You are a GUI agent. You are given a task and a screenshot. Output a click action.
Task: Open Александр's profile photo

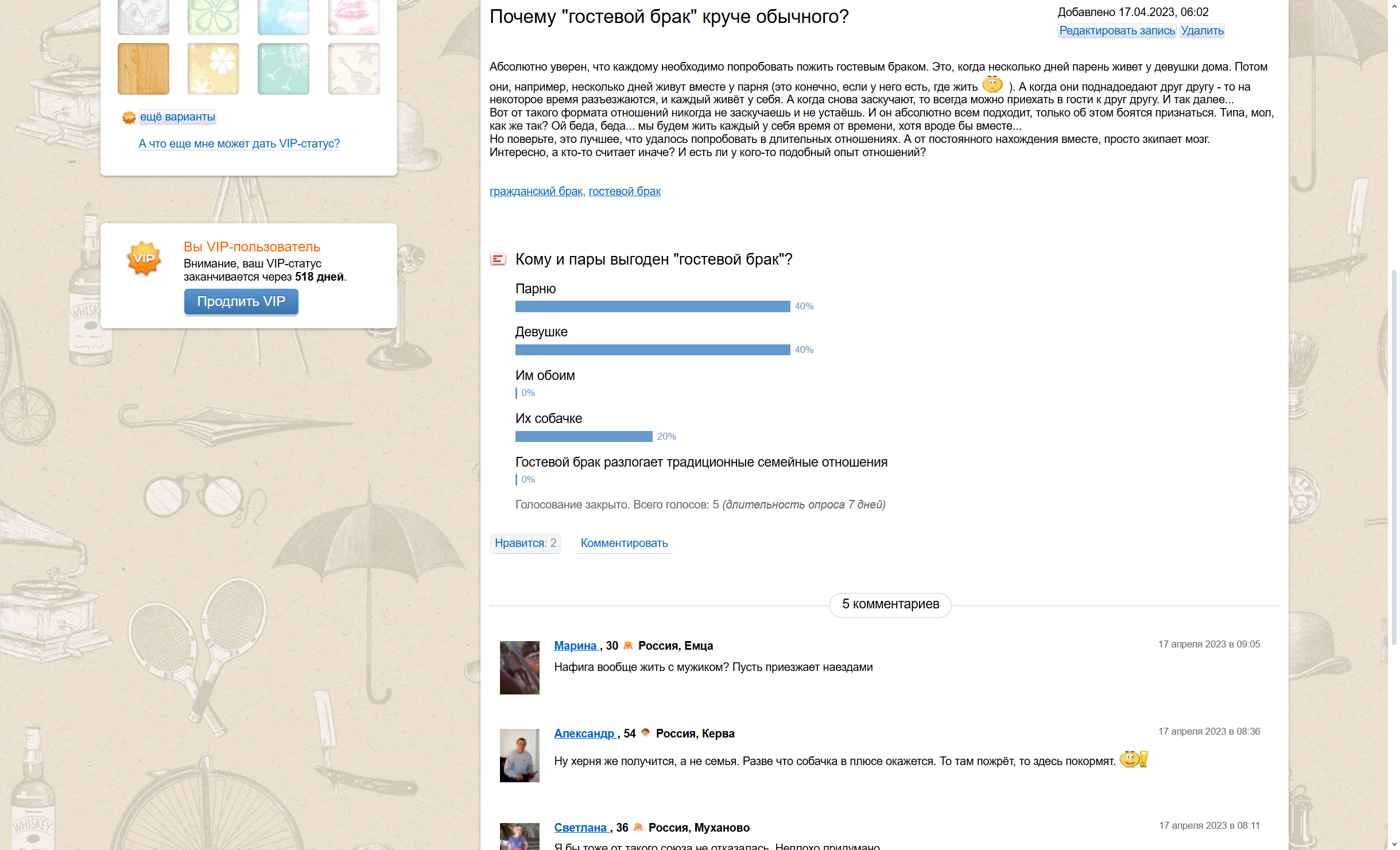click(519, 755)
